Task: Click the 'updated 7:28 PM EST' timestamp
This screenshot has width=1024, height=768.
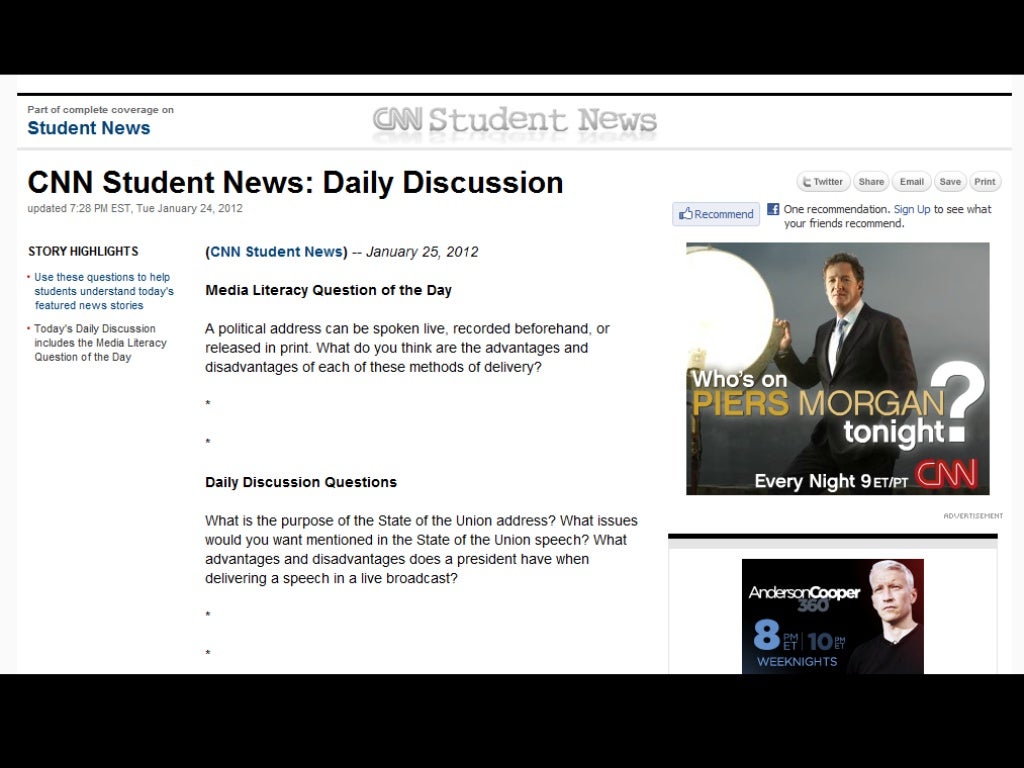Action: click(x=135, y=208)
